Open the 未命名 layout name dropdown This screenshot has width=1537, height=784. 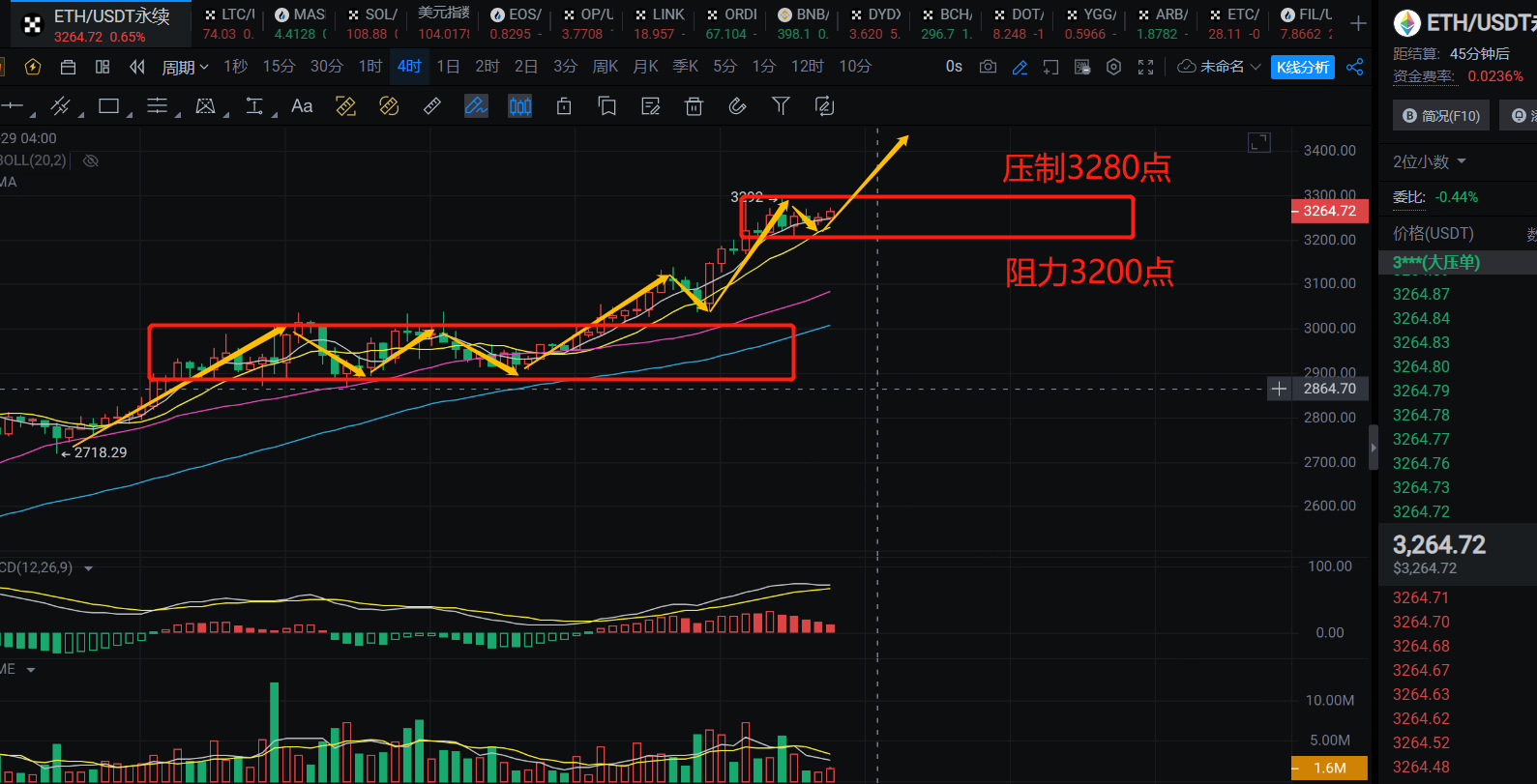1220,67
